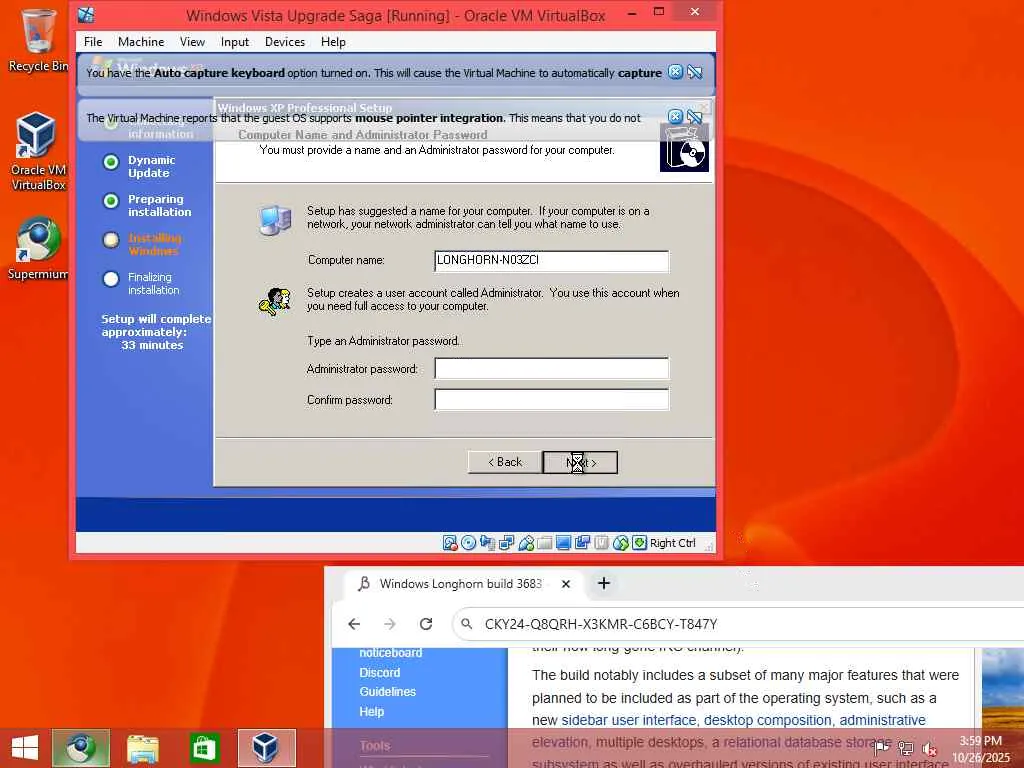Reload the page in the browser
This screenshot has width=1024, height=768.
[x=426, y=624]
